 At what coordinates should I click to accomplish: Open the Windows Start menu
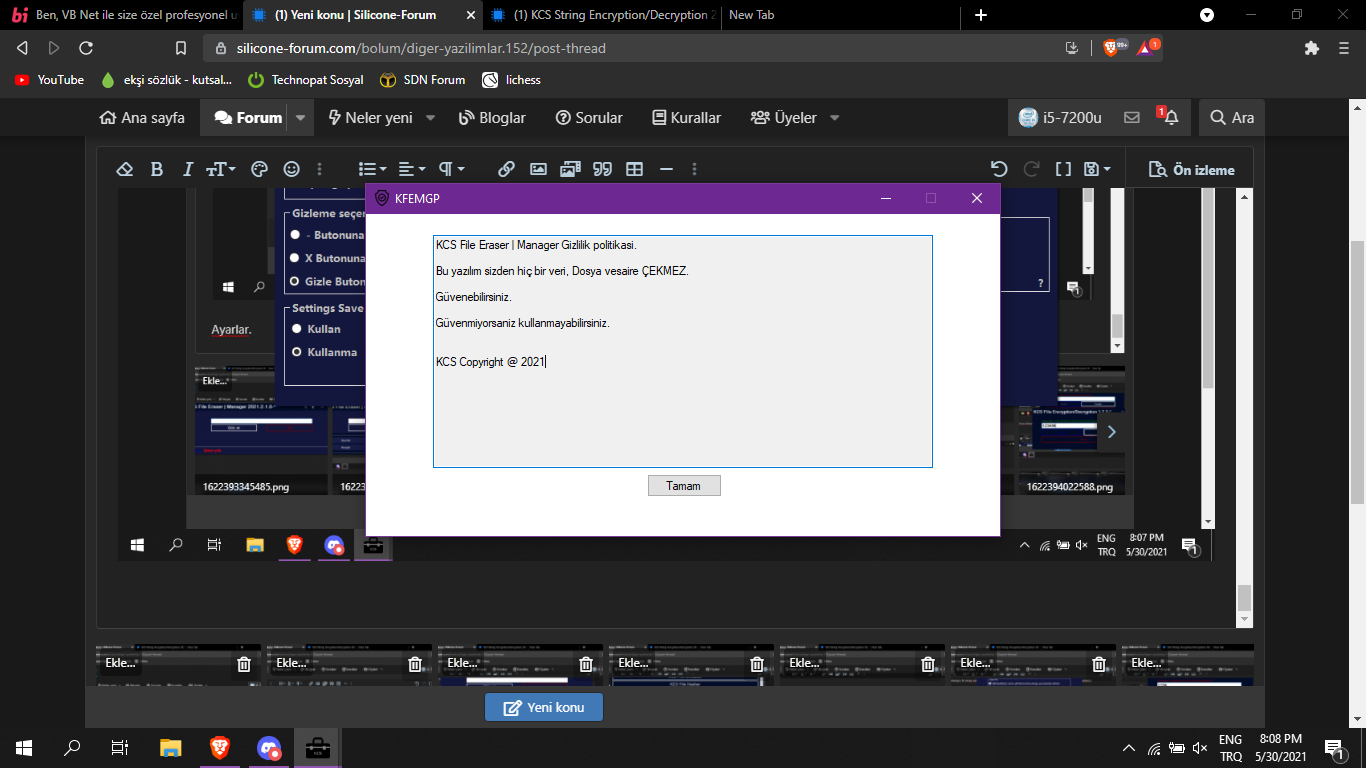[x=24, y=747]
